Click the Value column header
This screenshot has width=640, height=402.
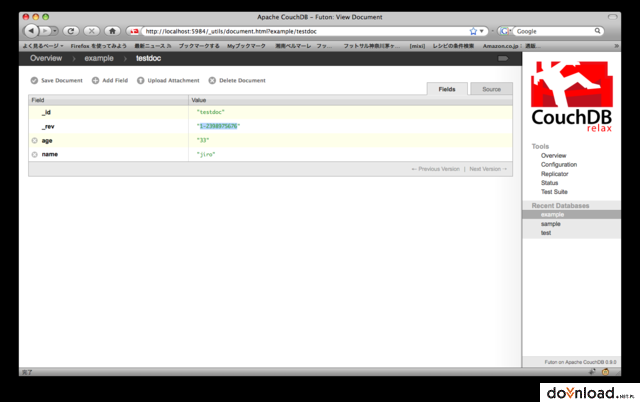click(350, 100)
